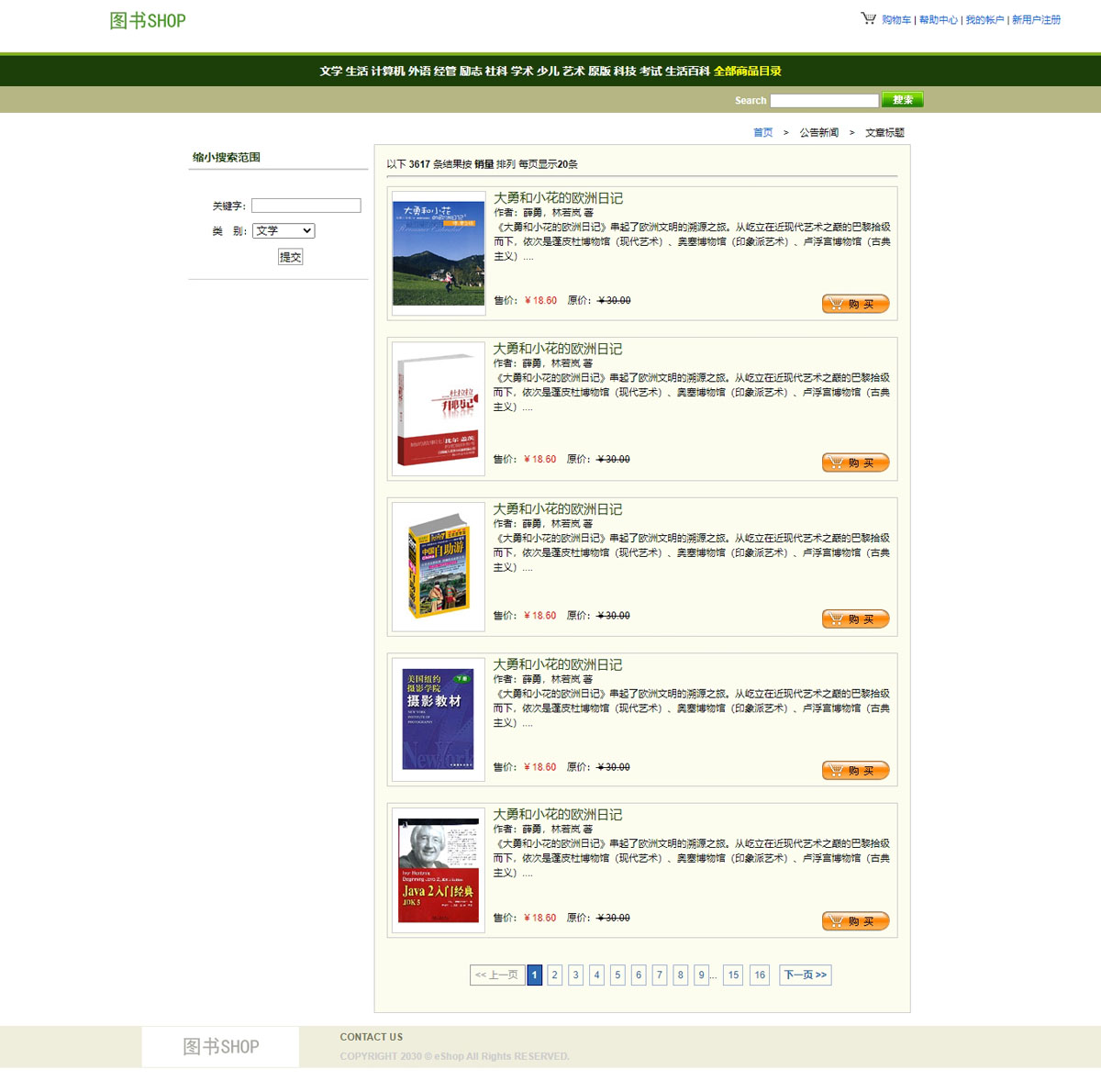Viewport: 1101px width, 1092px height.
Task: Focus the top Search text box
Action: (x=824, y=101)
